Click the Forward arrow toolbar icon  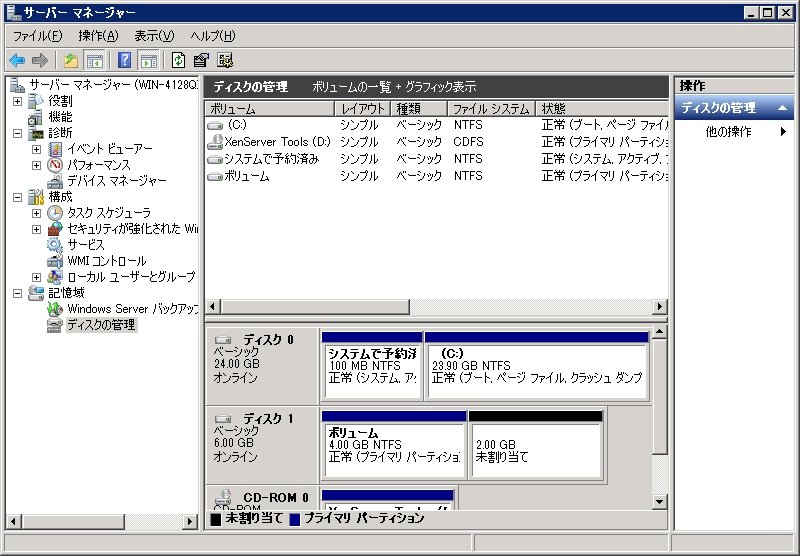[x=39, y=61]
